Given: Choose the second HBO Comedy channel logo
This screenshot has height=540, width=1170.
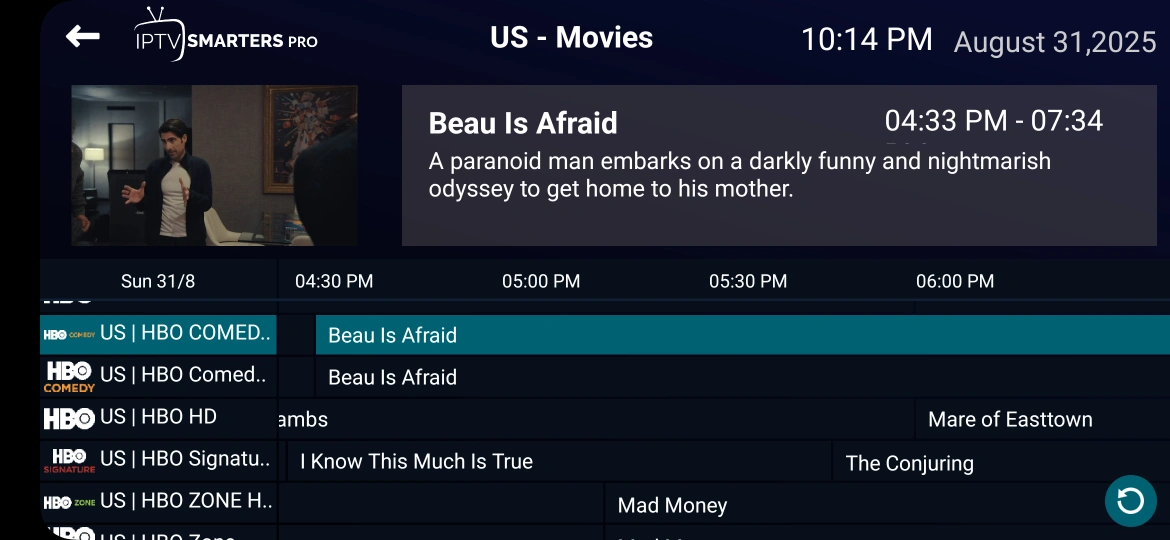Looking at the screenshot, I should pos(69,377).
